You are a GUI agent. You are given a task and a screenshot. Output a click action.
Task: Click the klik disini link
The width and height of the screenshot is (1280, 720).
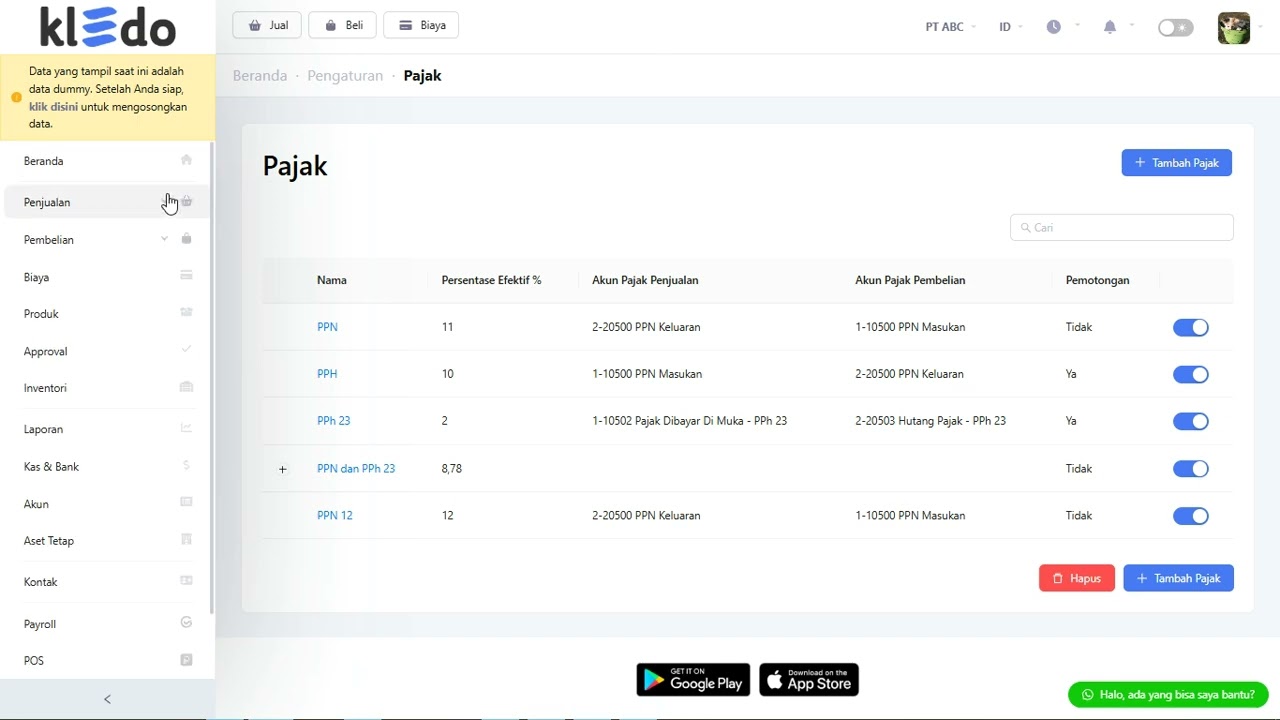[x=53, y=106]
